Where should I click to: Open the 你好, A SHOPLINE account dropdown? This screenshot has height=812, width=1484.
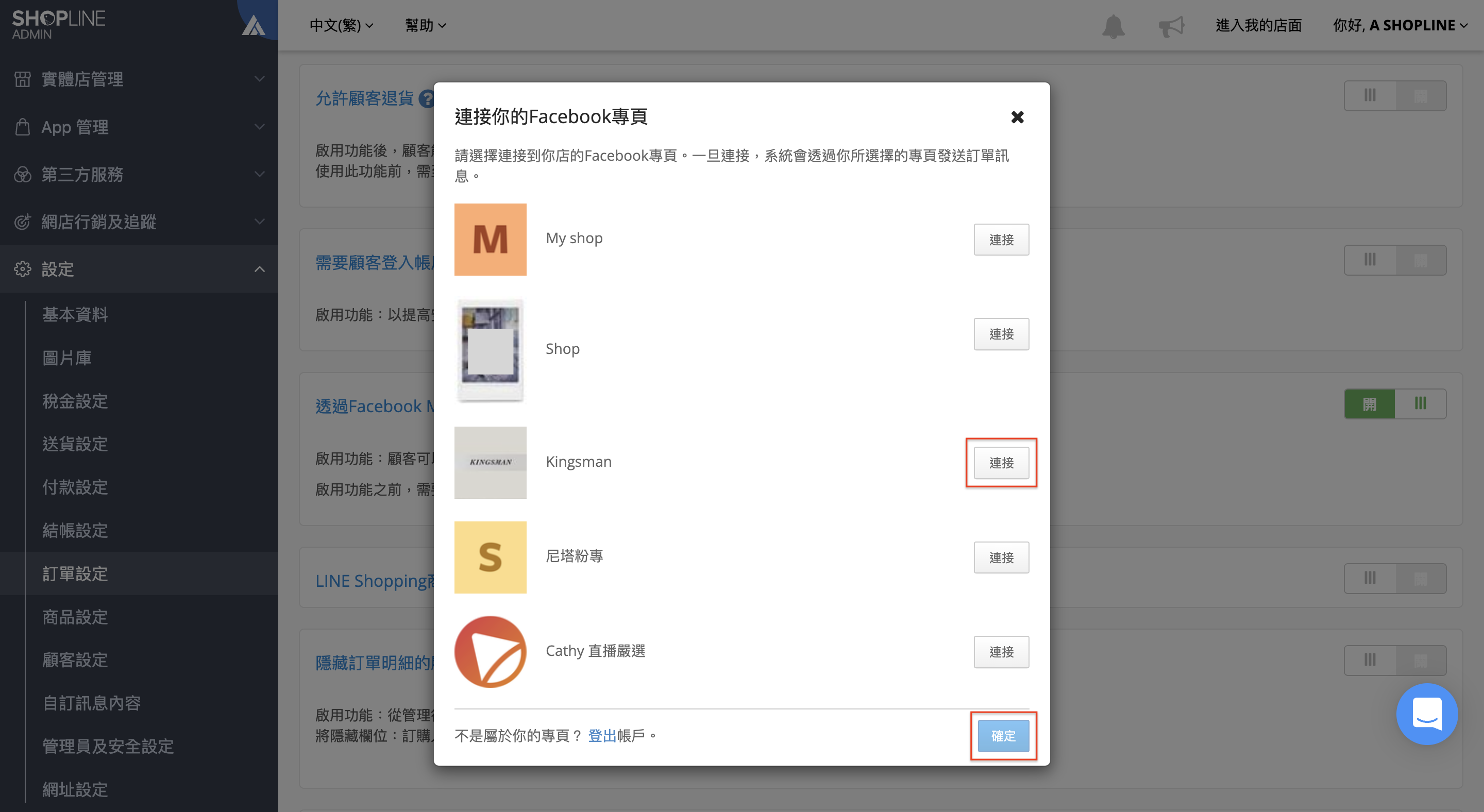coord(1399,25)
